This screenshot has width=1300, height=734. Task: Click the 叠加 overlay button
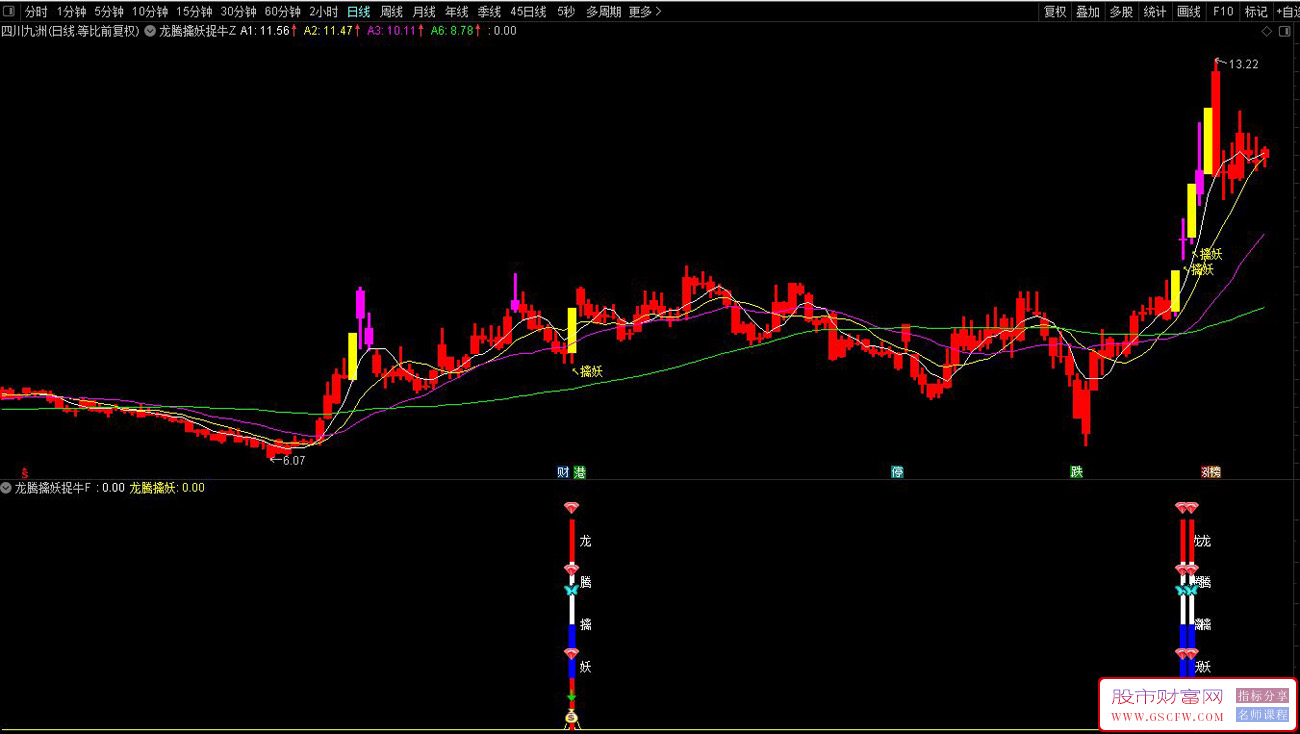[1088, 12]
